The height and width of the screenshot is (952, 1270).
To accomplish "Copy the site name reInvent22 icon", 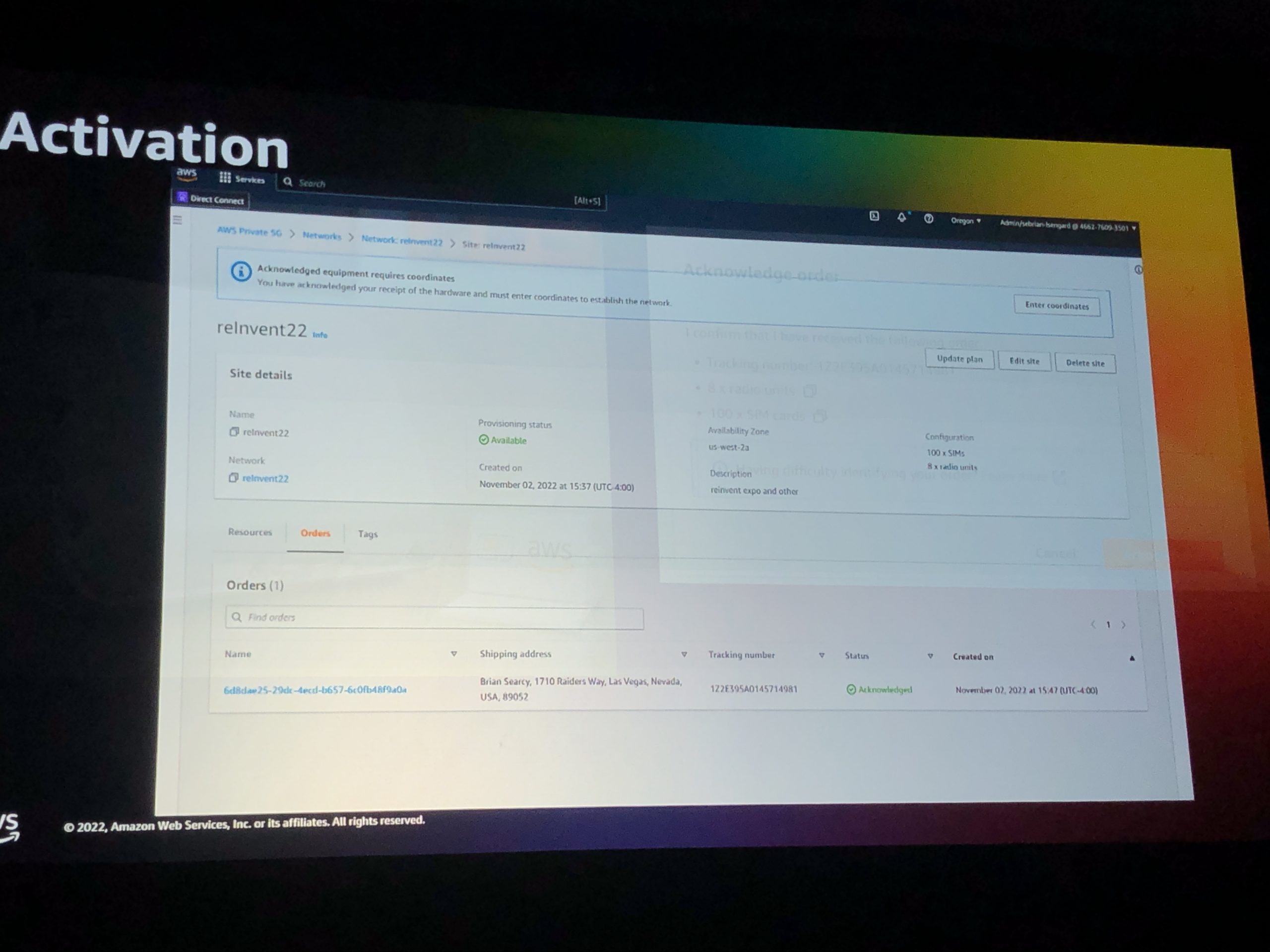I will 234,431.
